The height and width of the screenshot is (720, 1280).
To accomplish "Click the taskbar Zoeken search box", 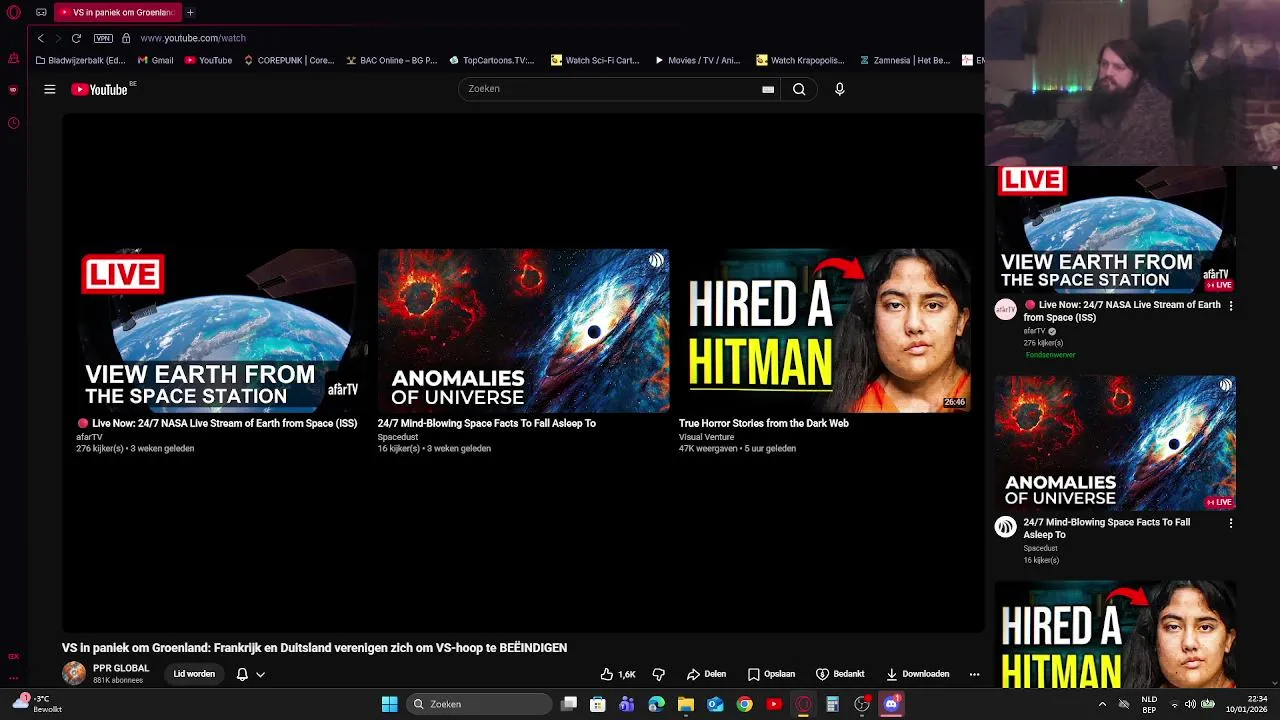I will 480,704.
